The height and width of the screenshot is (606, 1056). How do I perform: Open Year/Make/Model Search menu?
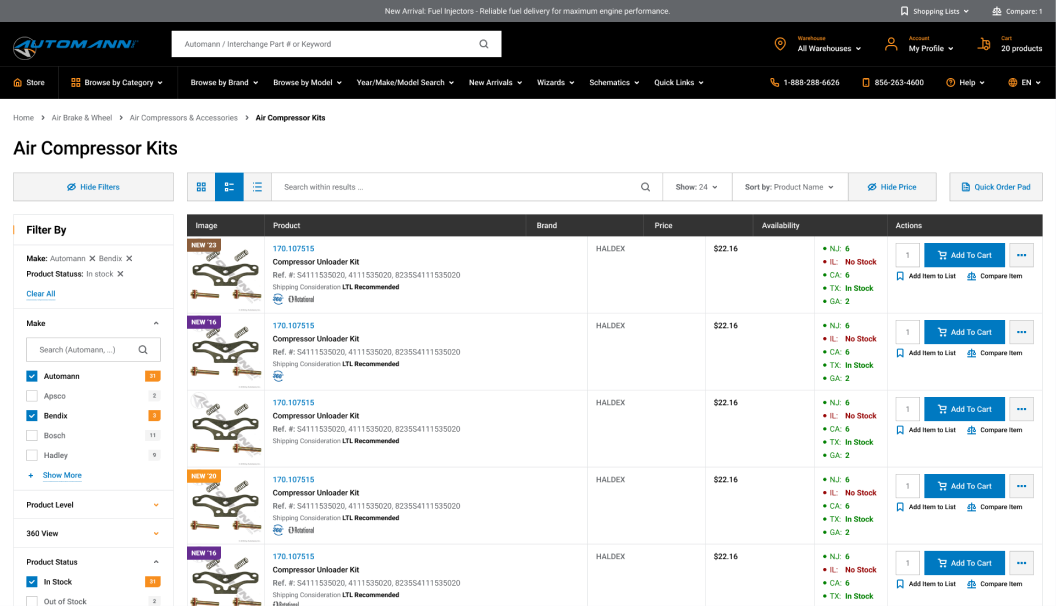pos(405,82)
